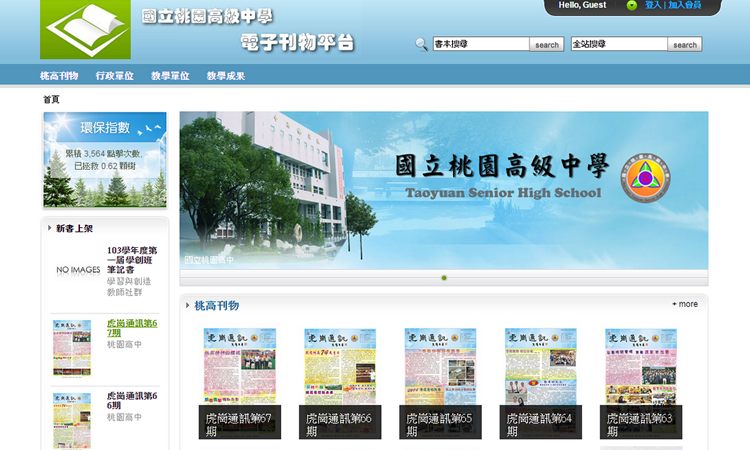Open the 教學單位 menu item
The height and width of the screenshot is (450, 750).
pyautogui.click(x=170, y=76)
